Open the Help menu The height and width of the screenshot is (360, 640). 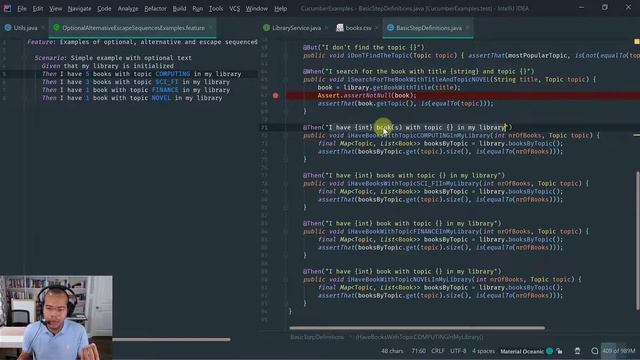(x=280, y=8)
